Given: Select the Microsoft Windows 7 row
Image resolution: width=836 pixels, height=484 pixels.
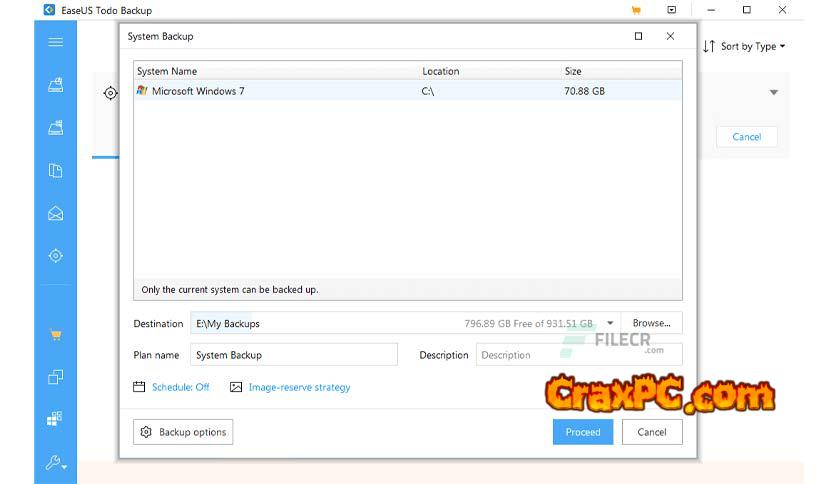Looking at the screenshot, I should click(408, 91).
